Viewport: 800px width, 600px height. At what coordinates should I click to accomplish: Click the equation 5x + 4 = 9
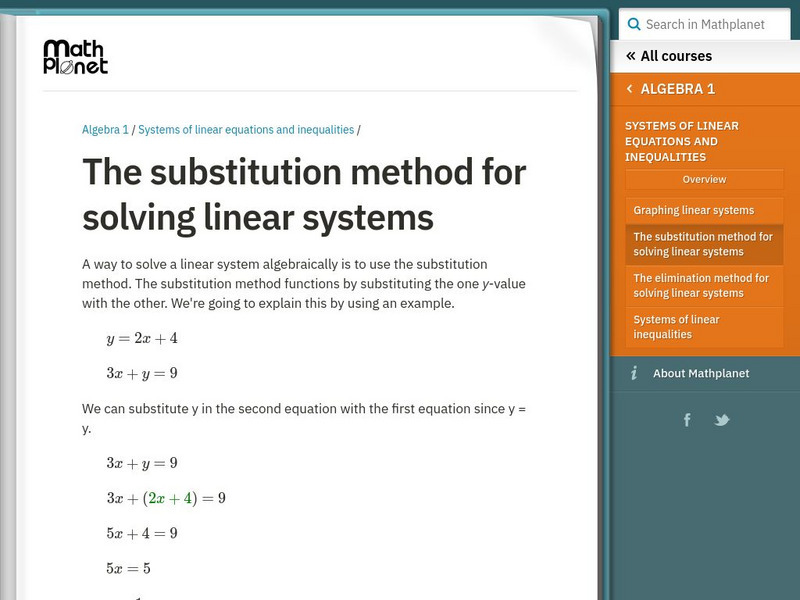pyautogui.click(x=142, y=533)
